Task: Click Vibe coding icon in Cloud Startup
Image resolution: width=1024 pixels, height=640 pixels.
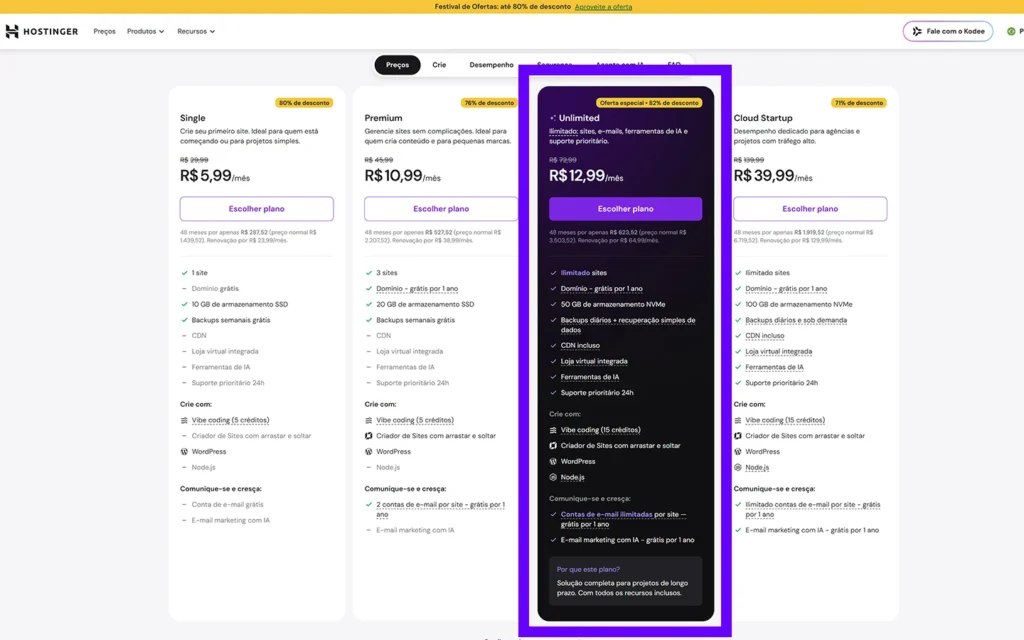Action: (738, 420)
